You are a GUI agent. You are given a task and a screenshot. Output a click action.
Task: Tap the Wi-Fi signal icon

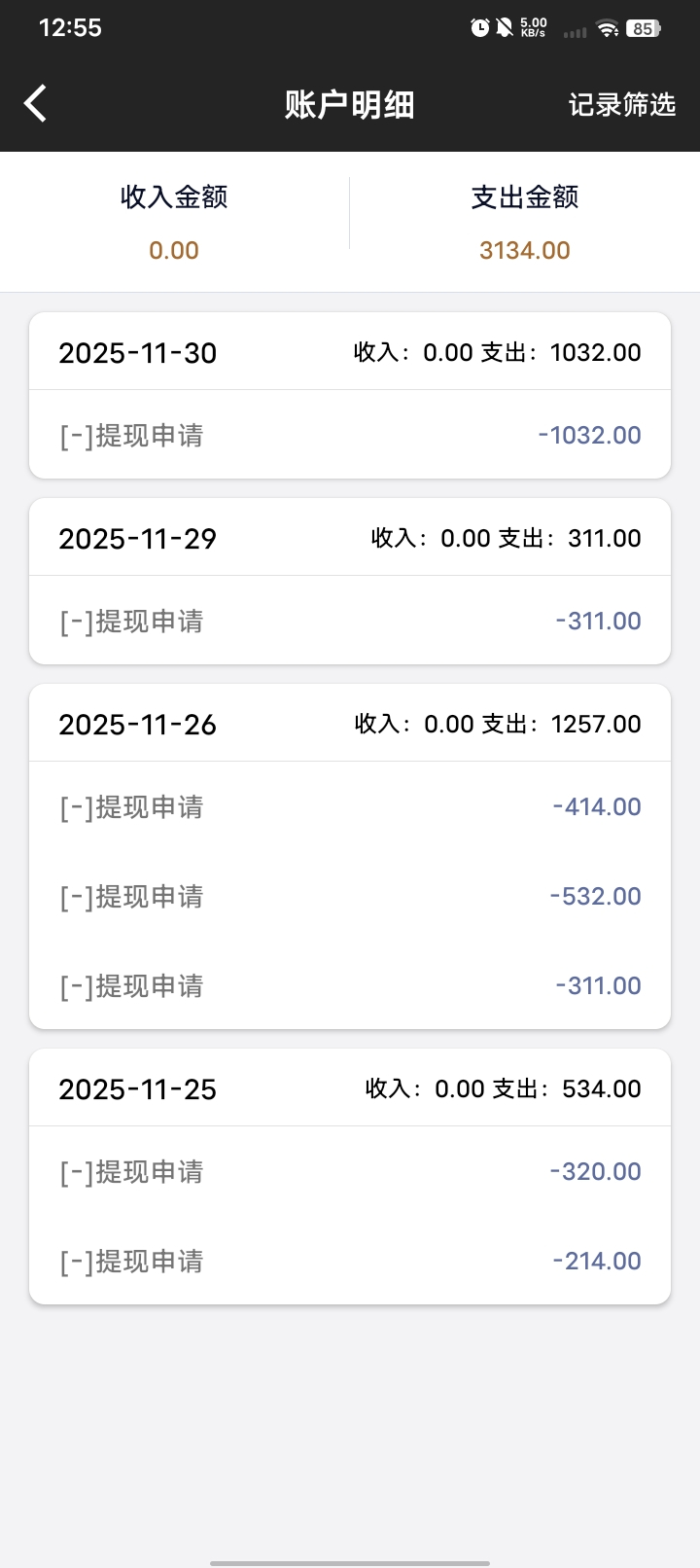[609, 29]
